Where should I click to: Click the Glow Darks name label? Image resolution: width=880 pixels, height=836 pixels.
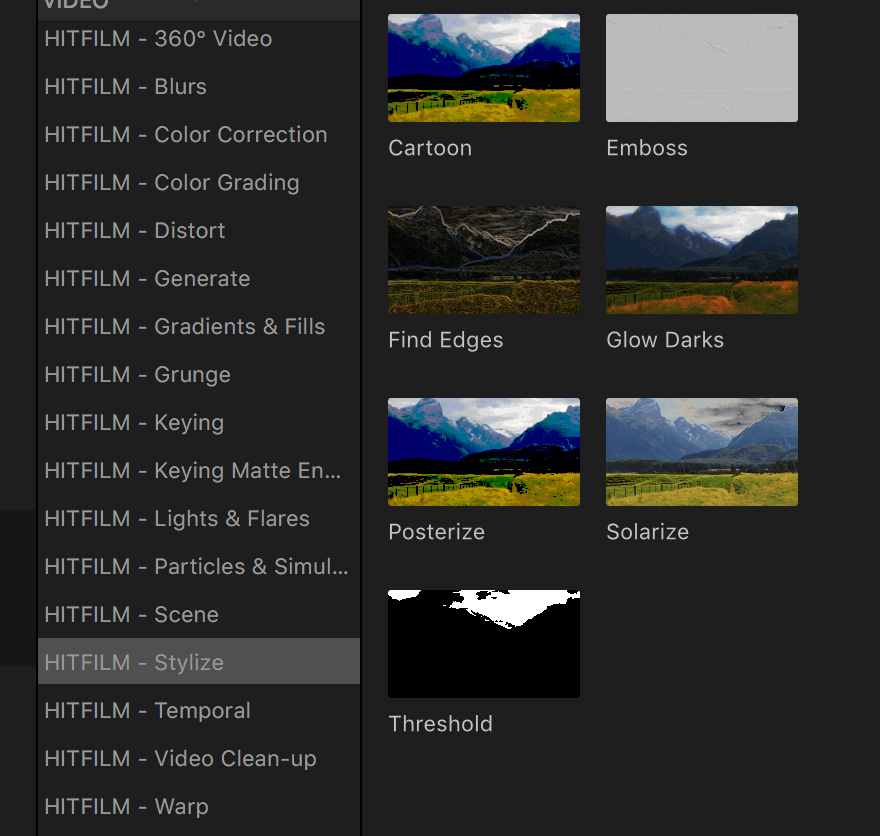pyautogui.click(x=665, y=340)
